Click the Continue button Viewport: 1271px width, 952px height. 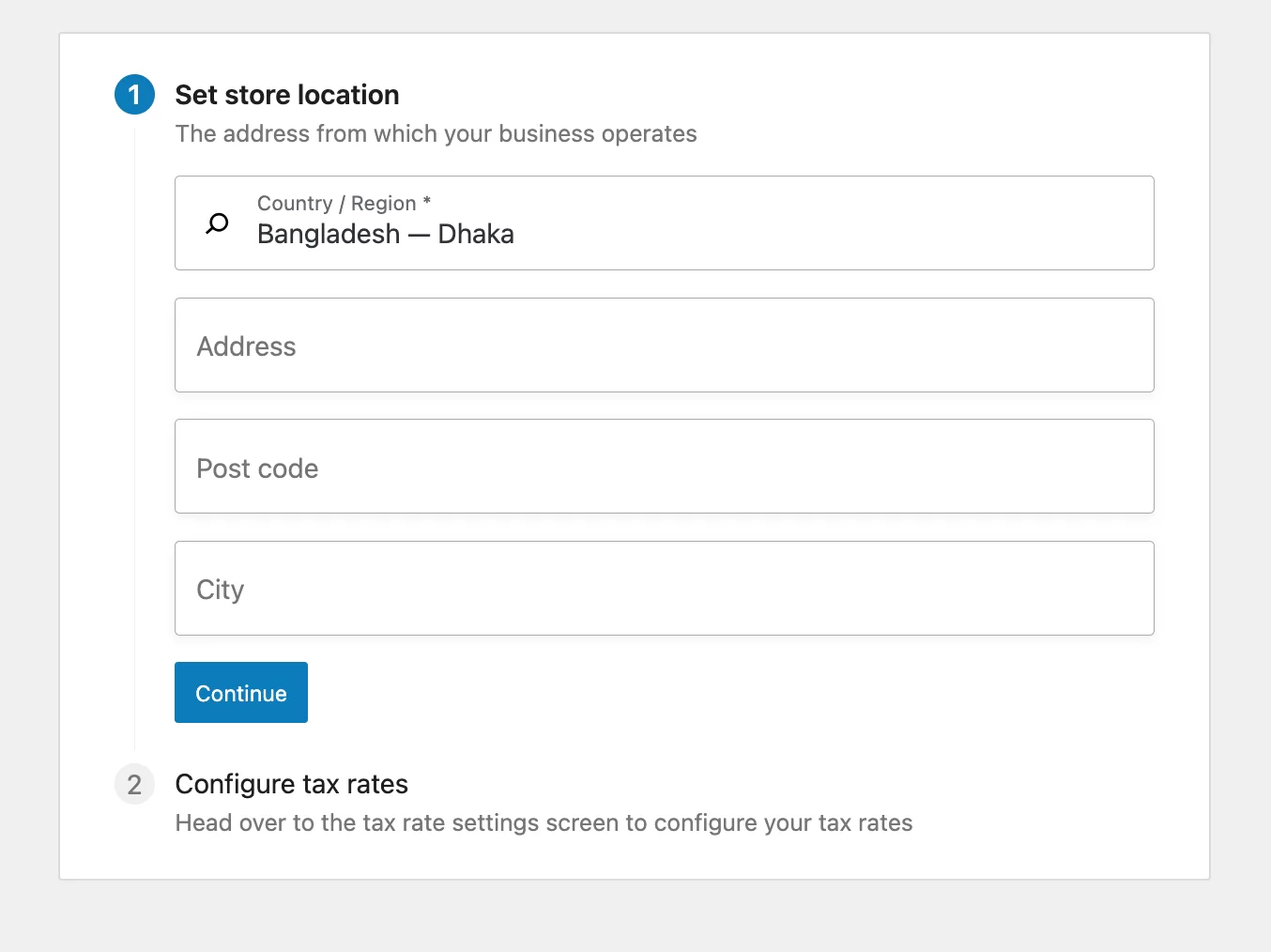(241, 692)
